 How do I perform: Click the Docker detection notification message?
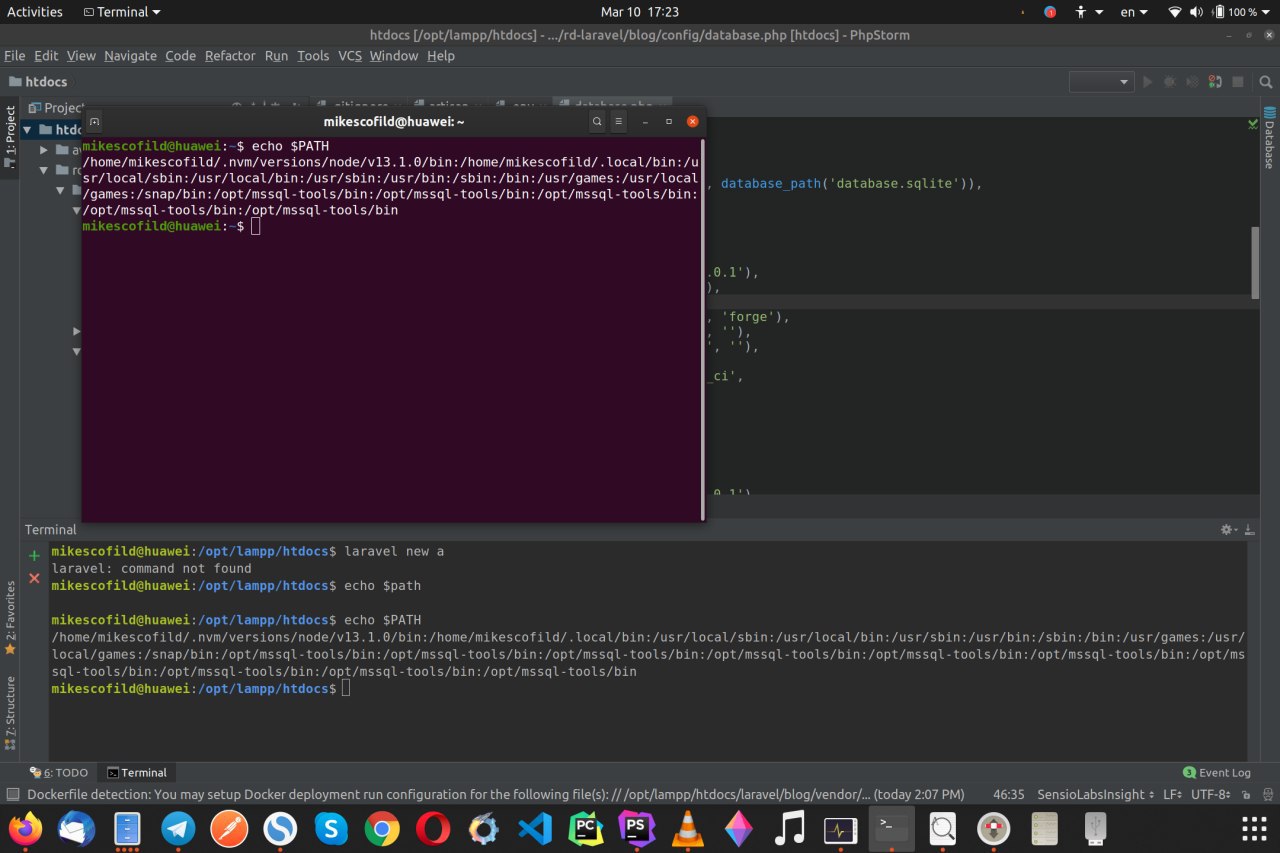[496, 794]
